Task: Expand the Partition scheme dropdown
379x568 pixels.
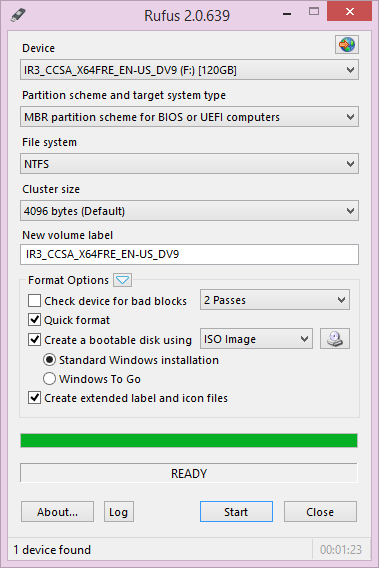Action: (190, 117)
